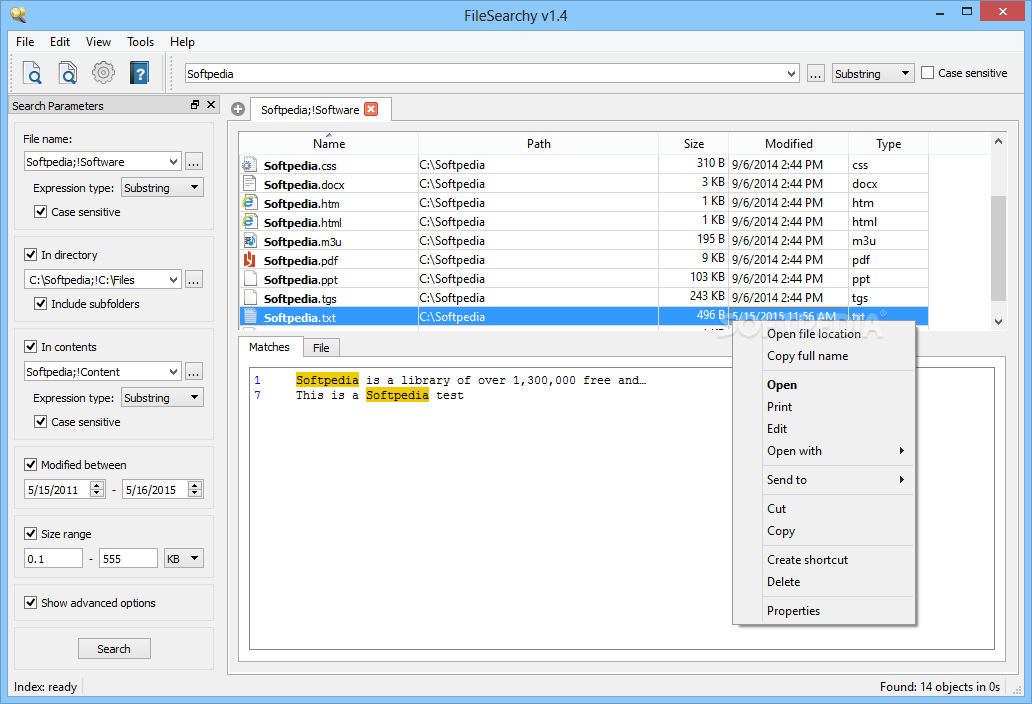Expand the Open with submenu
Screen dimensions: 1032x704
pyautogui.click(x=824, y=451)
